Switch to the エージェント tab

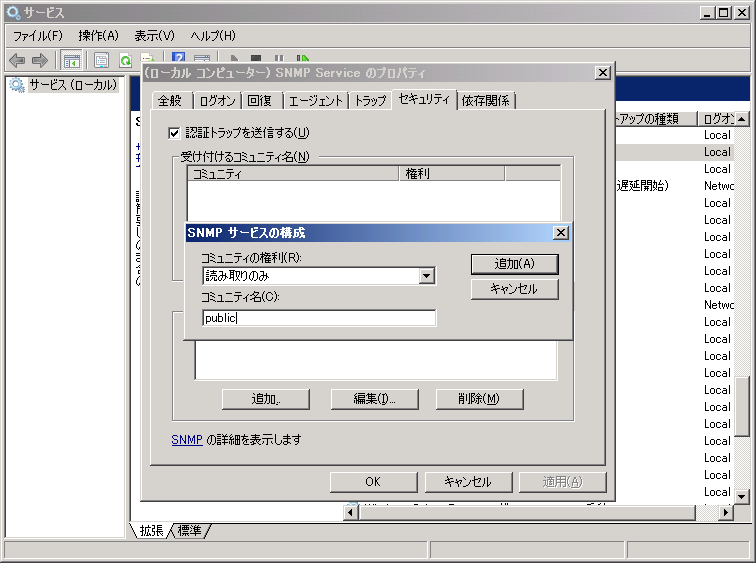pyautogui.click(x=316, y=101)
